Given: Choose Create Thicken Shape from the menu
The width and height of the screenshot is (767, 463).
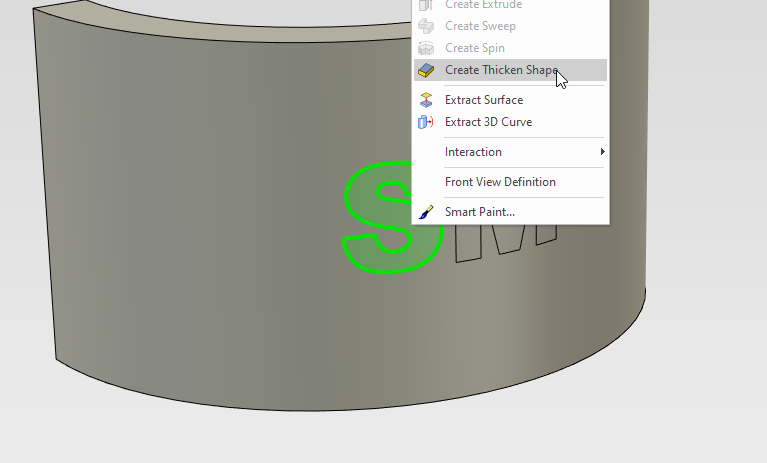Looking at the screenshot, I should click(510, 70).
